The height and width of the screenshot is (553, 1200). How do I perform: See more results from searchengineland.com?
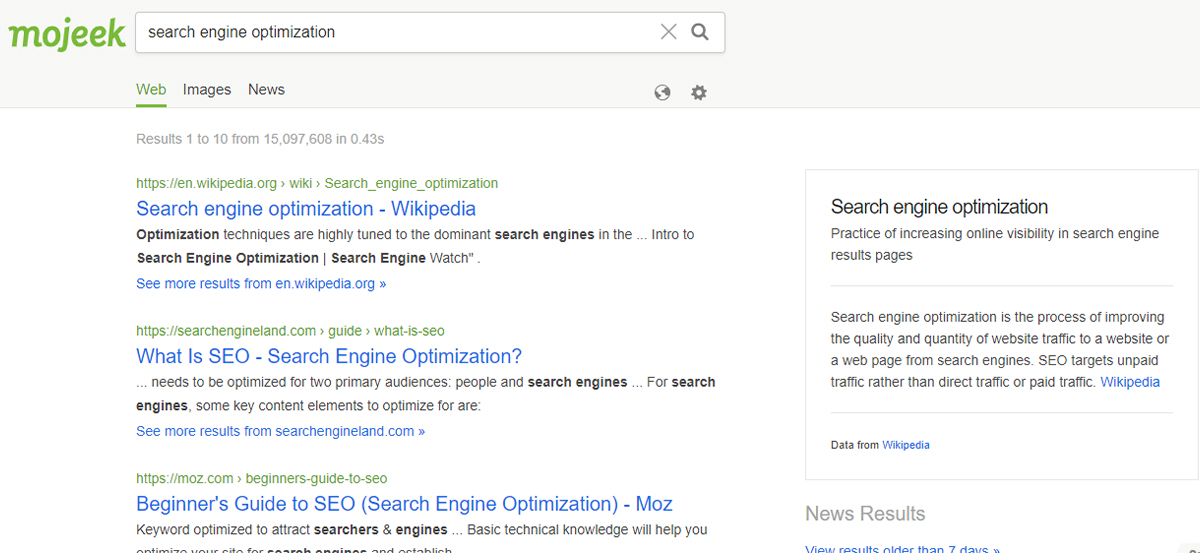[x=280, y=432]
